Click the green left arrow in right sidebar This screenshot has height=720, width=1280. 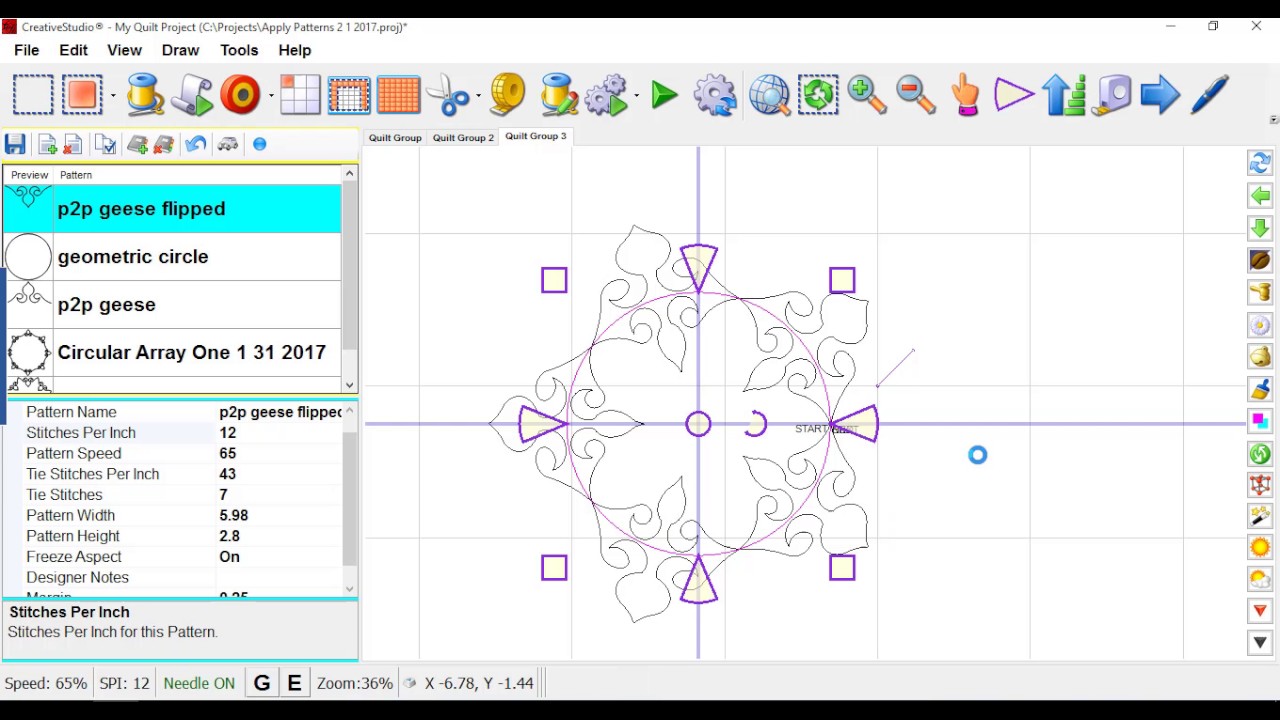coord(1260,196)
